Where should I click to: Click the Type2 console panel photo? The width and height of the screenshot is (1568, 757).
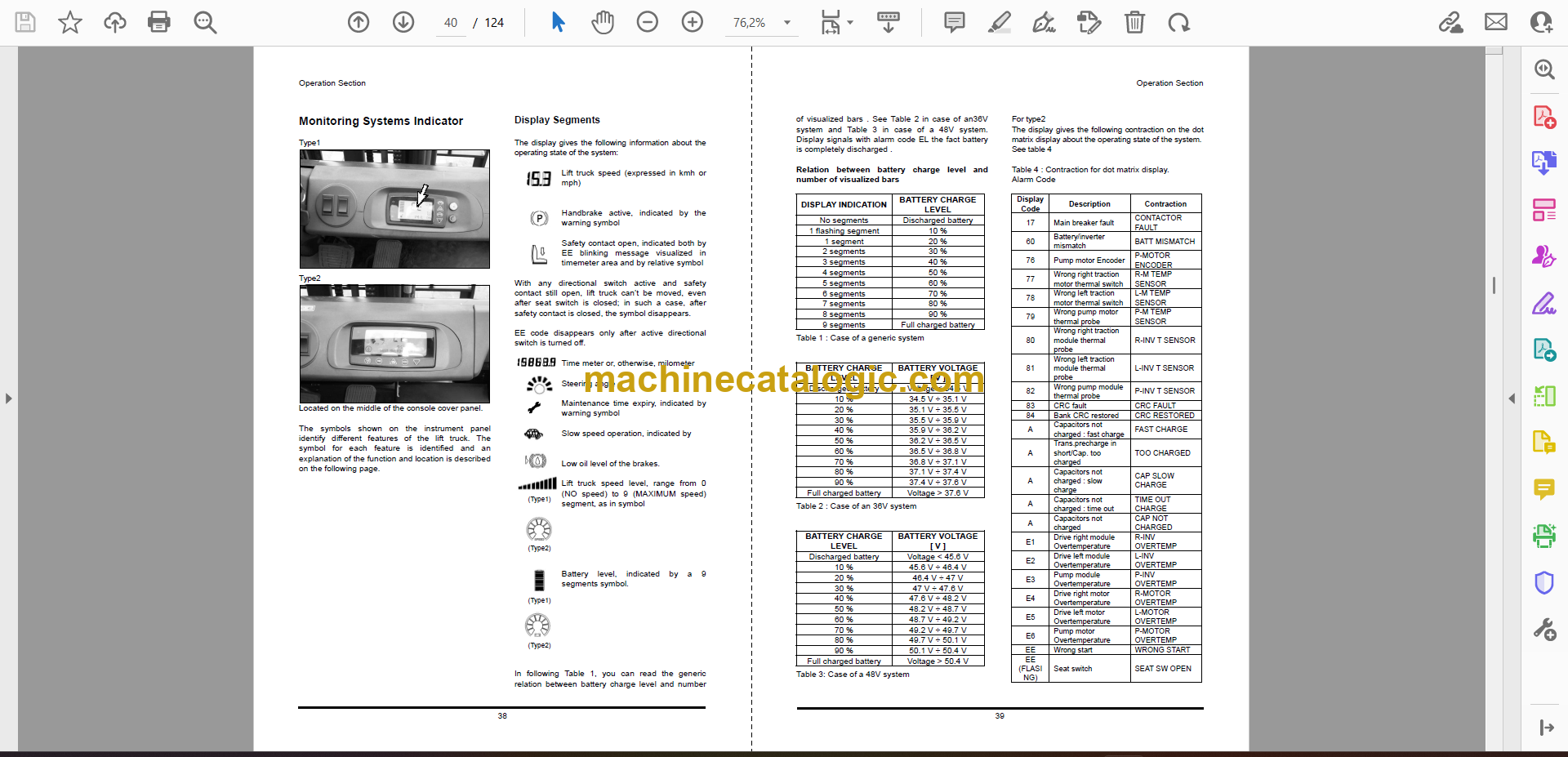tap(394, 344)
